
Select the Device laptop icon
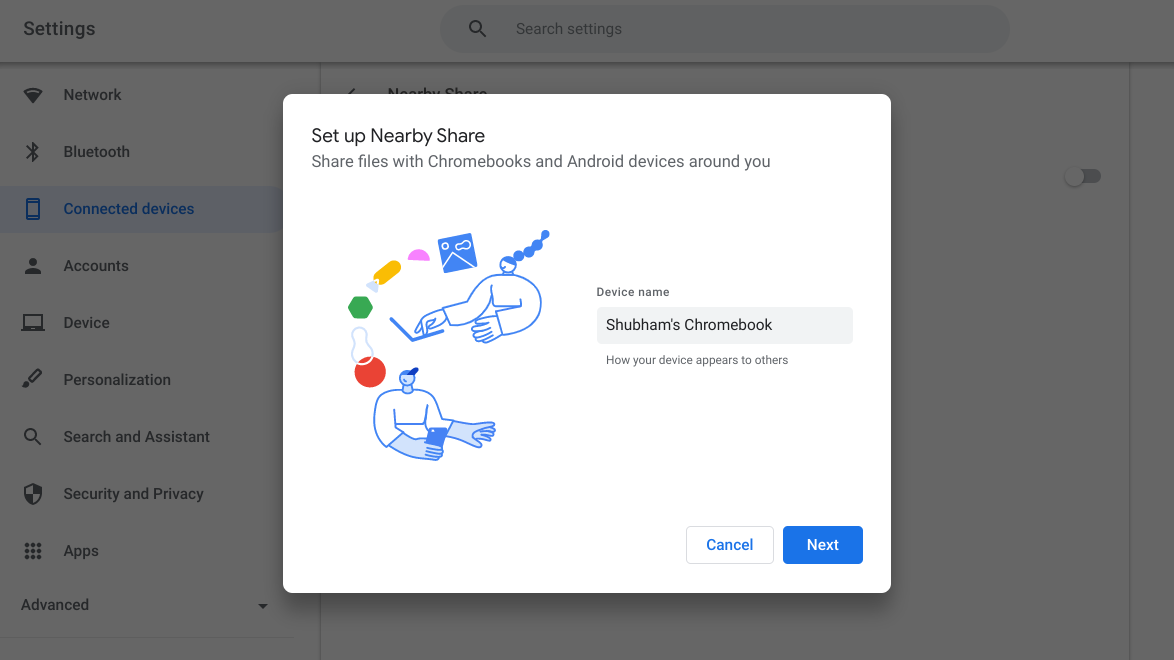point(33,322)
